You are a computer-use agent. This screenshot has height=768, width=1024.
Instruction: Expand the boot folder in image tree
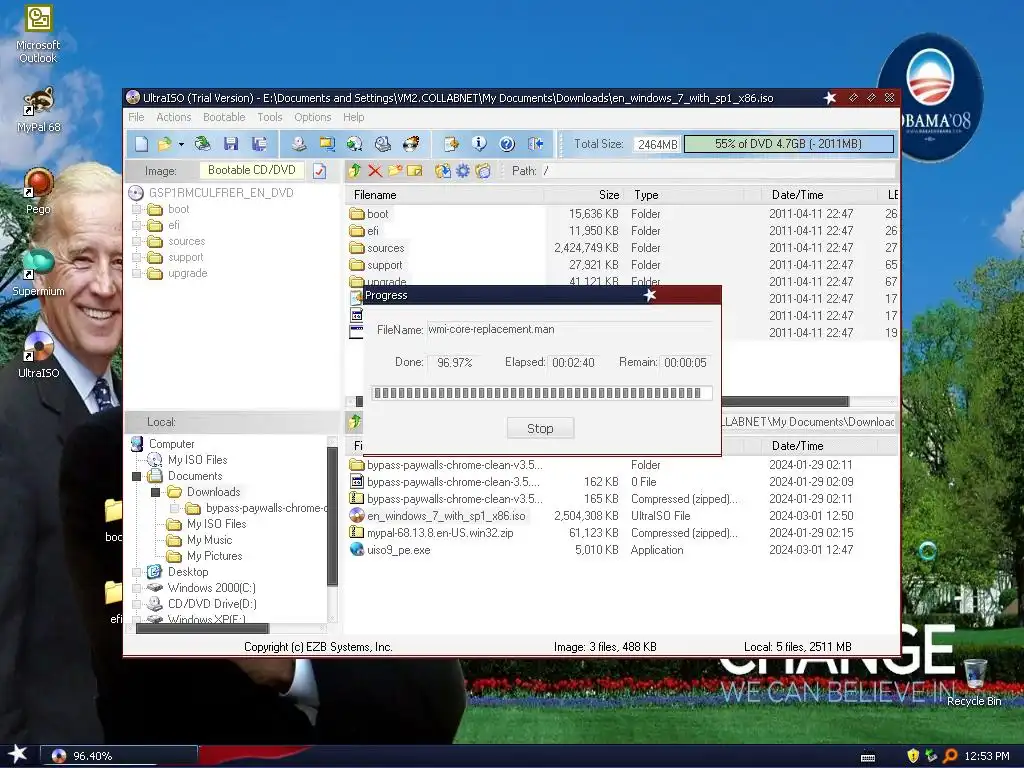[136, 209]
